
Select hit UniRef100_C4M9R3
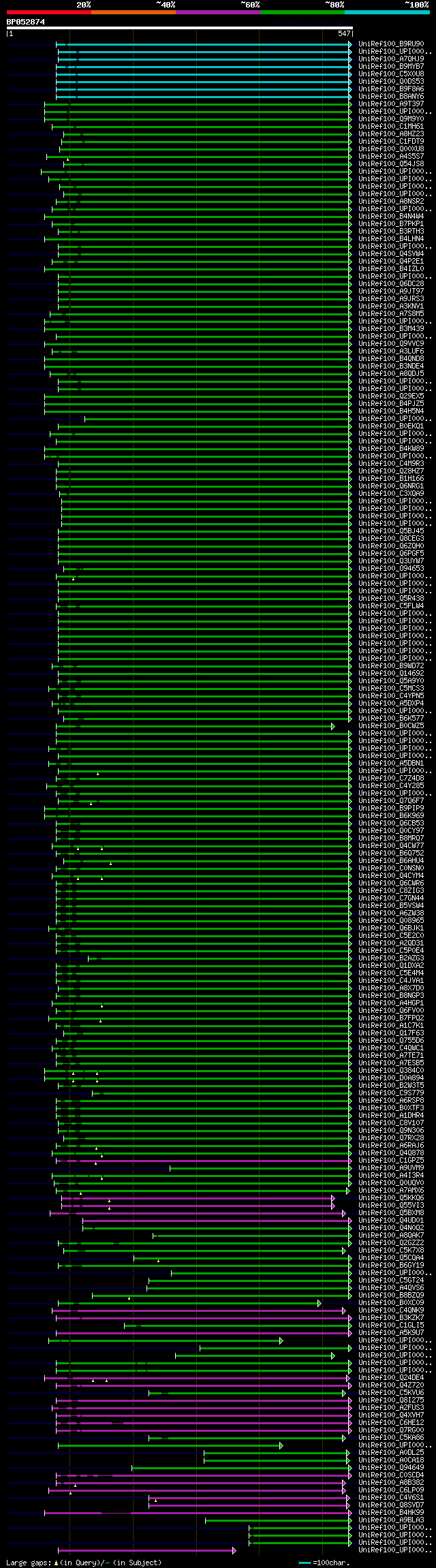391,464
